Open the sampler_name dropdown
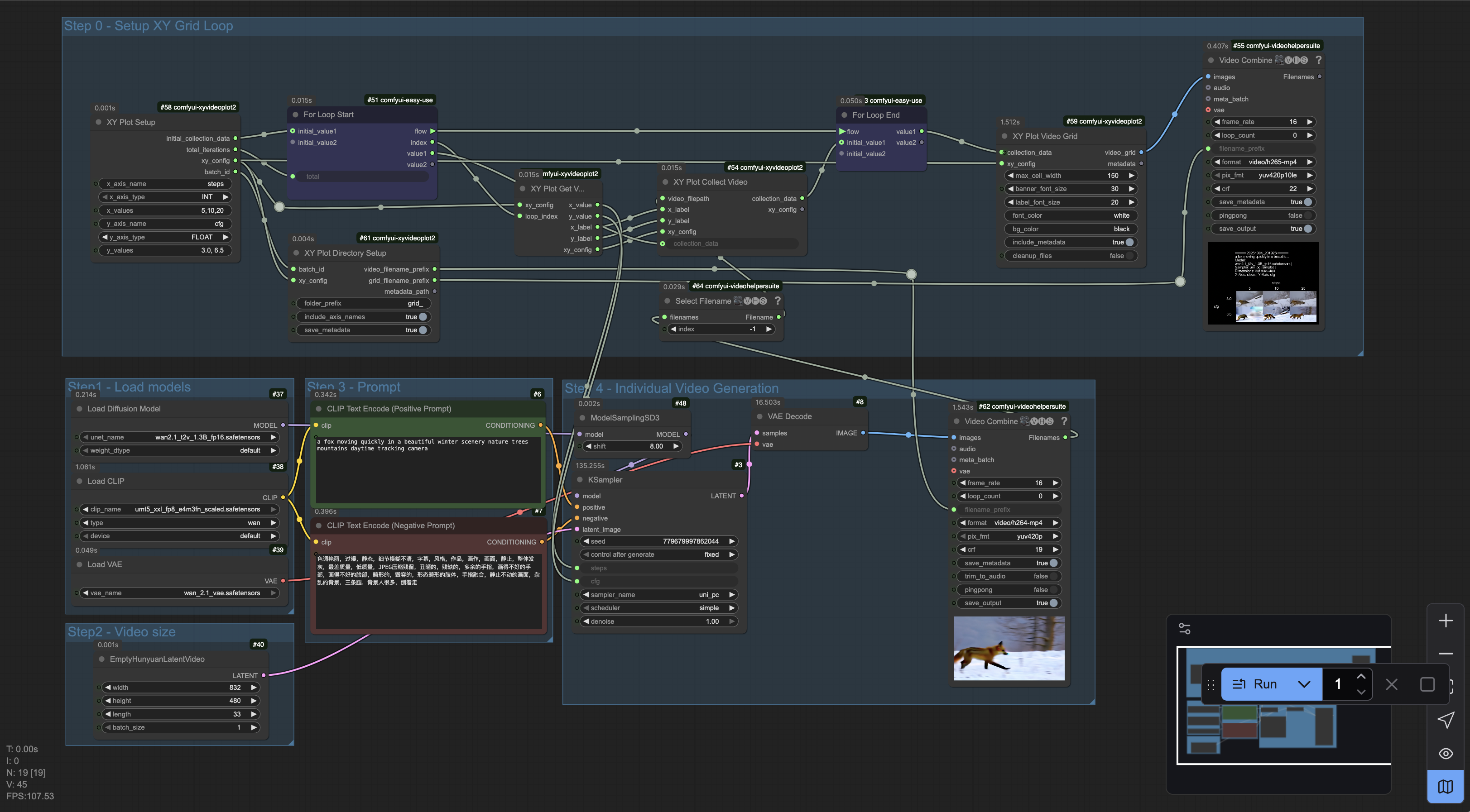Viewport: 1470px width, 812px height. click(659, 595)
